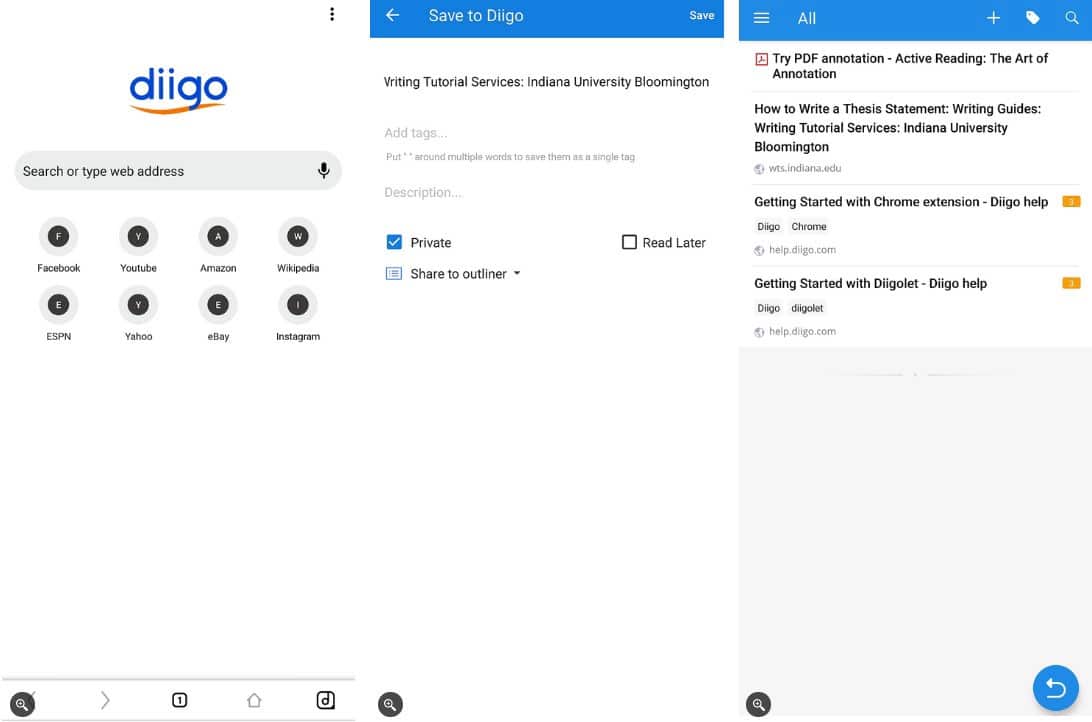Tap the microphone voice search icon
Image resolution: width=1092 pixels, height=722 pixels.
tap(323, 171)
